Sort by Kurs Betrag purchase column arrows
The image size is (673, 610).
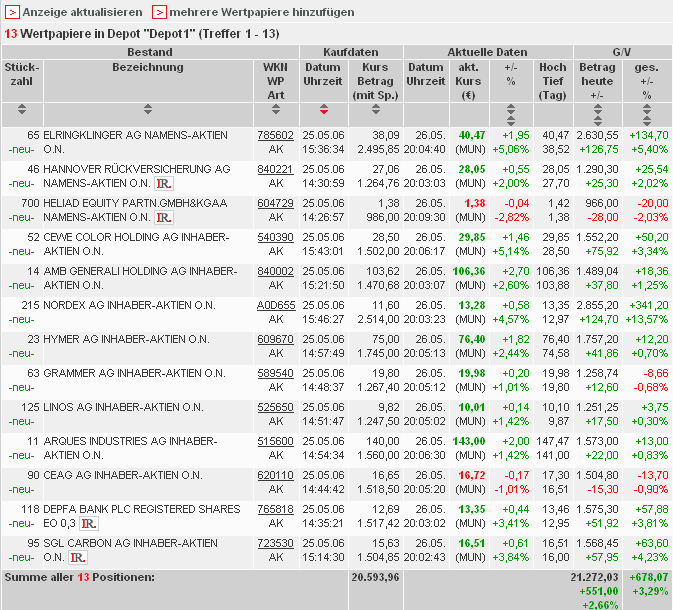[376, 109]
